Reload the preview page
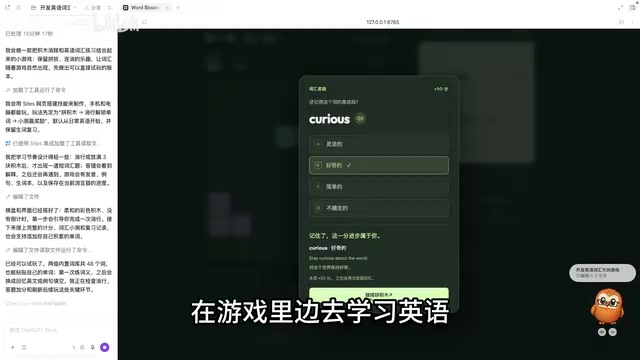The height and width of the screenshot is (360, 640). point(144,22)
